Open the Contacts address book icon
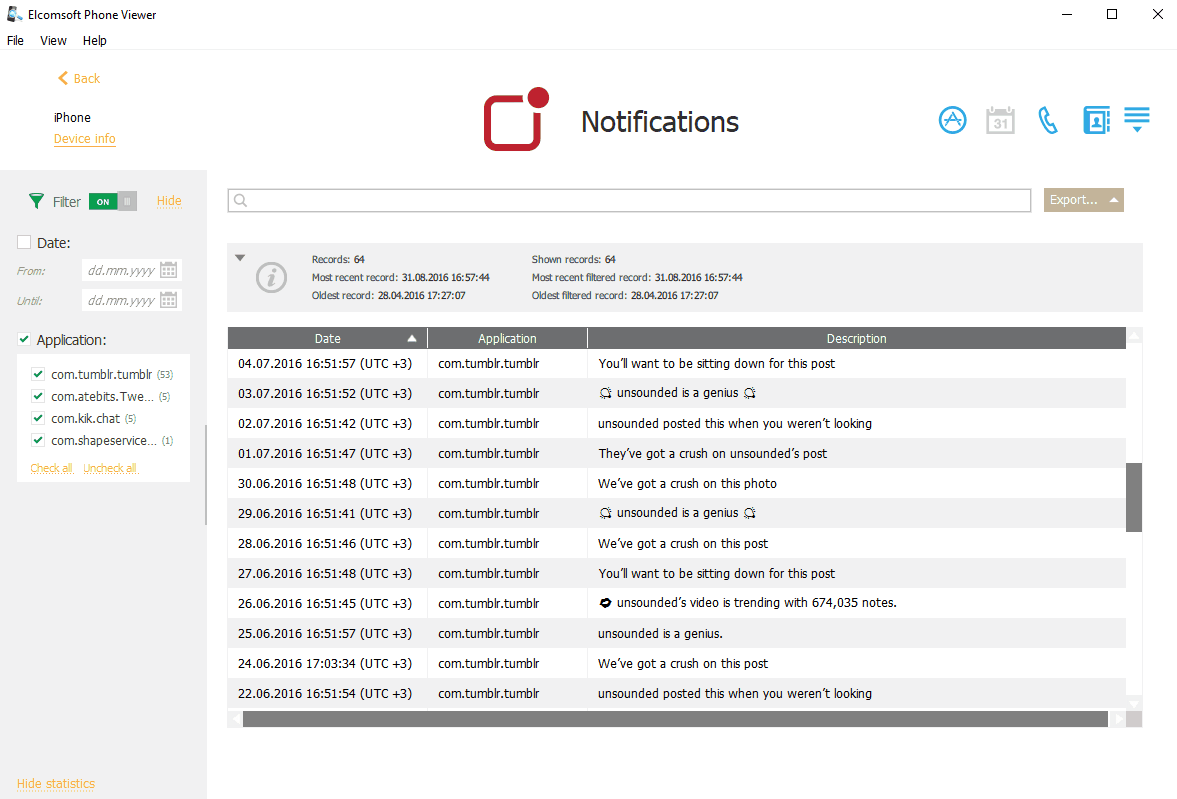The height and width of the screenshot is (799, 1177). click(x=1096, y=121)
